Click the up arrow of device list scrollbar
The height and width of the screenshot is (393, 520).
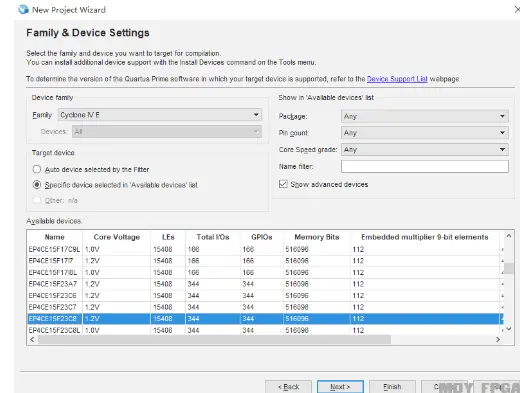click(509, 236)
